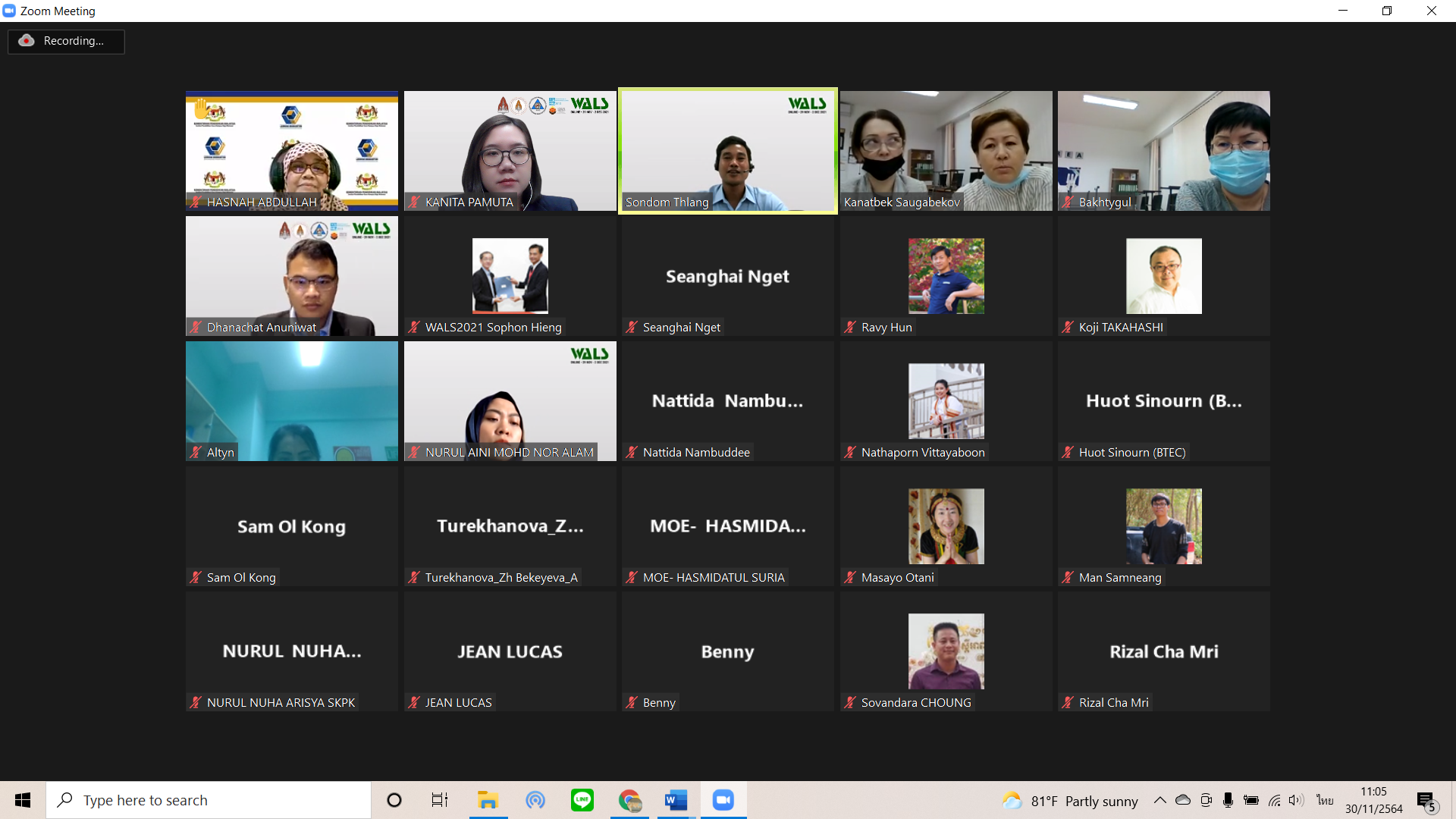Open the 81°F weather widget flyout

click(1070, 801)
